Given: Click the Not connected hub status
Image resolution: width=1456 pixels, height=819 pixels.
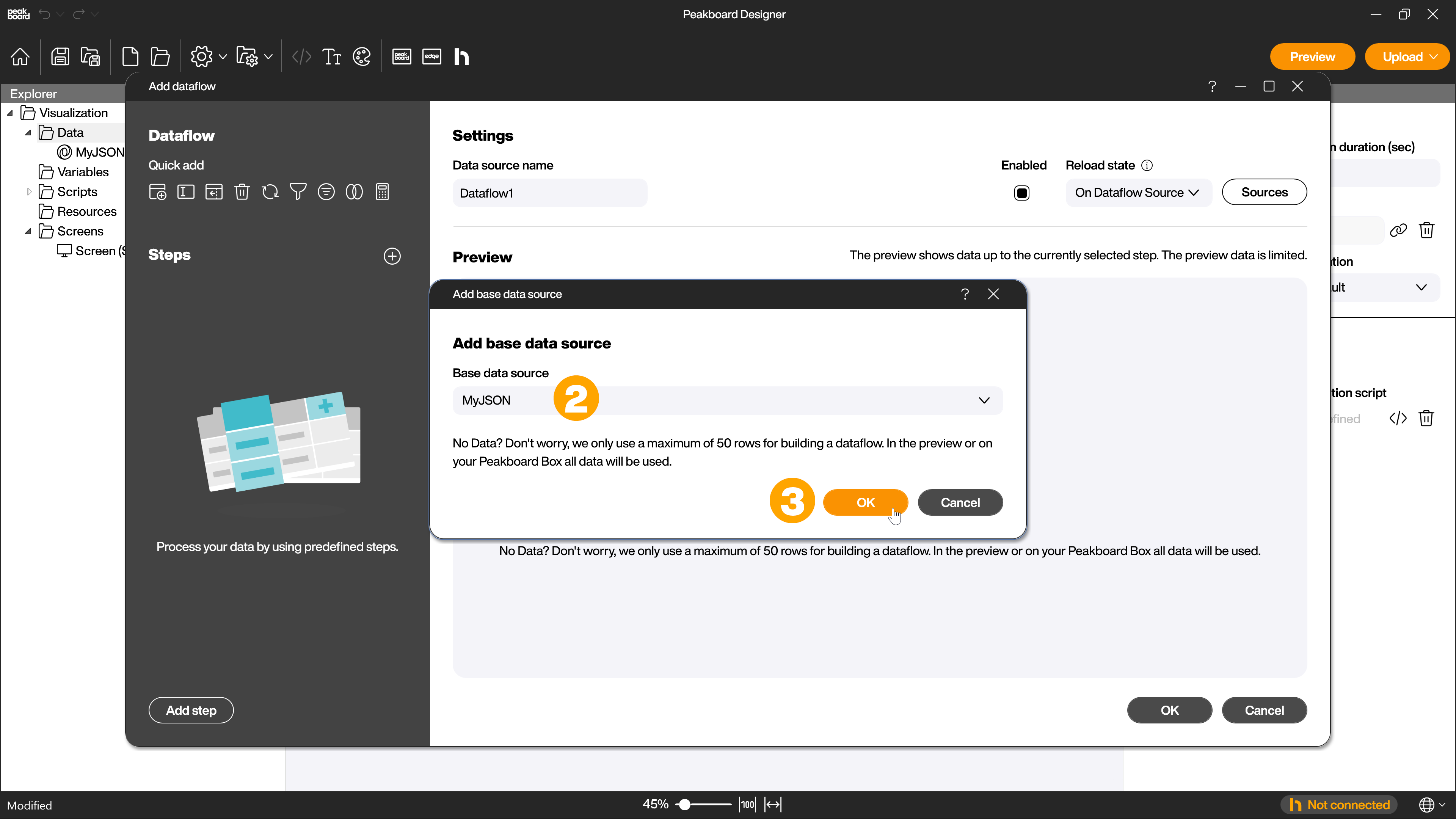Looking at the screenshot, I should [1338, 804].
